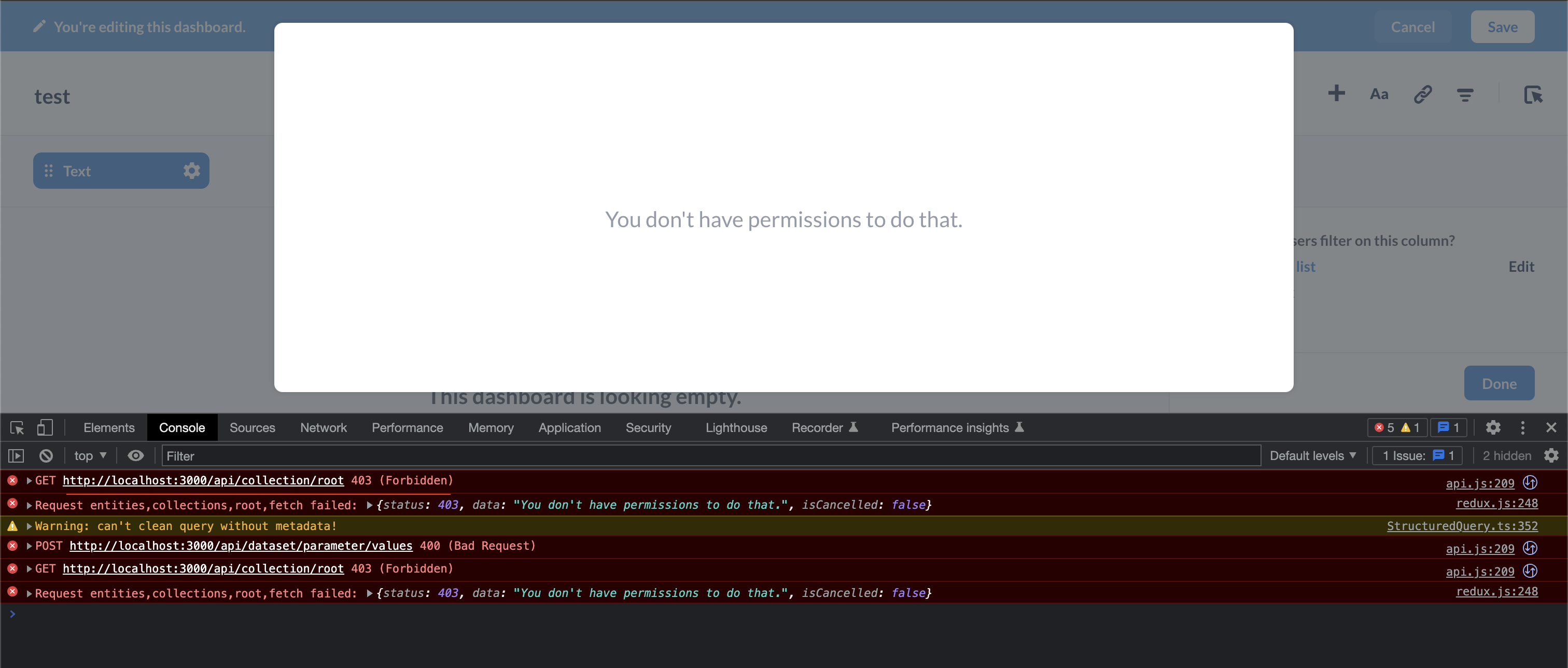Open the redux.js:248 source link
This screenshot has width=1568, height=668.
pos(1497,504)
